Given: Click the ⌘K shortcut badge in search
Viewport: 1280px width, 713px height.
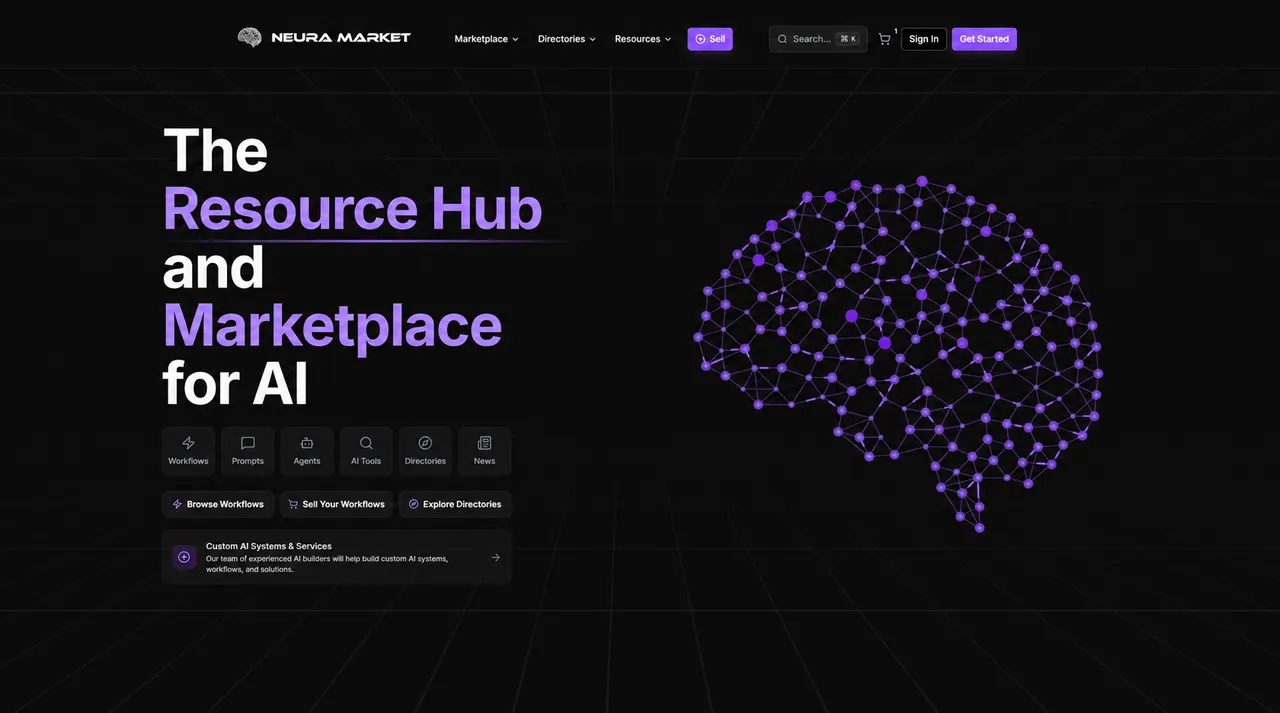Looking at the screenshot, I should coord(848,39).
